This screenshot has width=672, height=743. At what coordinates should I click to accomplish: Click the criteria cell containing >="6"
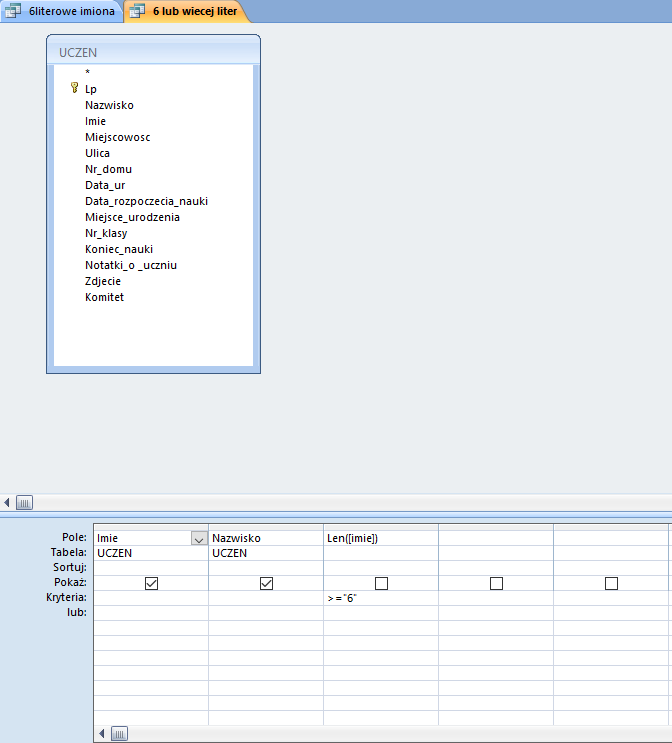(380, 597)
